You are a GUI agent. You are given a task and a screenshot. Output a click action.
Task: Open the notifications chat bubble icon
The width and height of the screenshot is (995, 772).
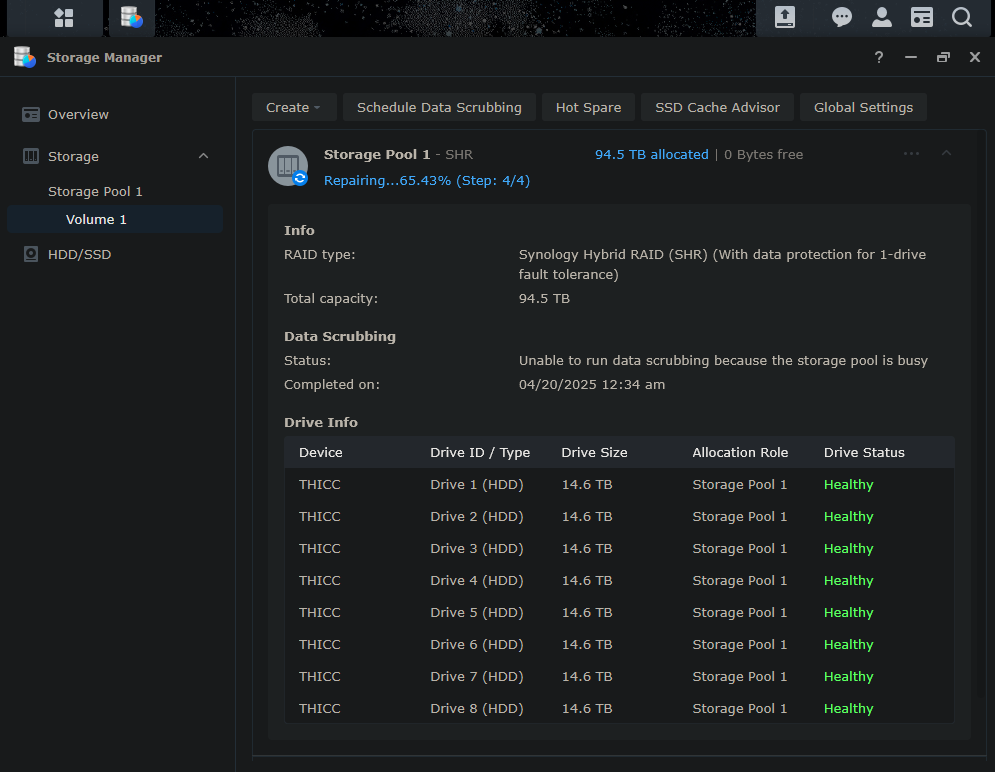pos(842,18)
